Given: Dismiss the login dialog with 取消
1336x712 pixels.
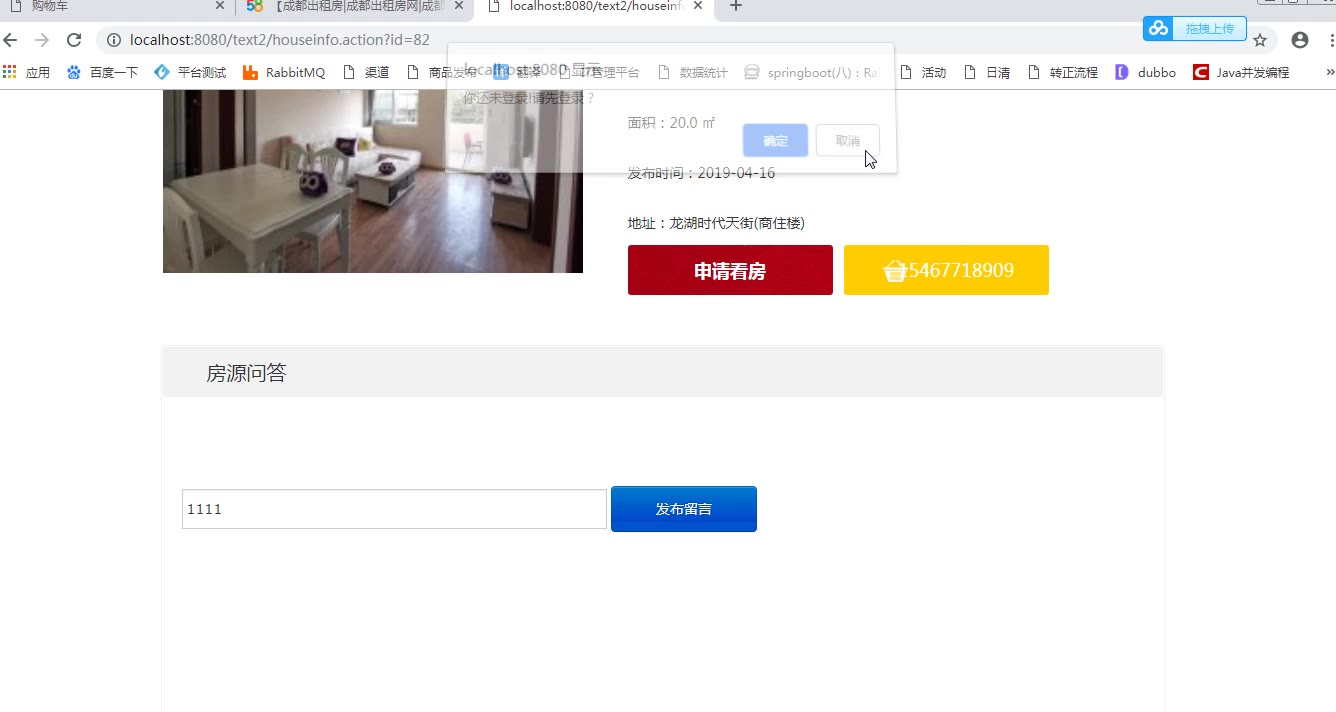Looking at the screenshot, I should pos(848,141).
